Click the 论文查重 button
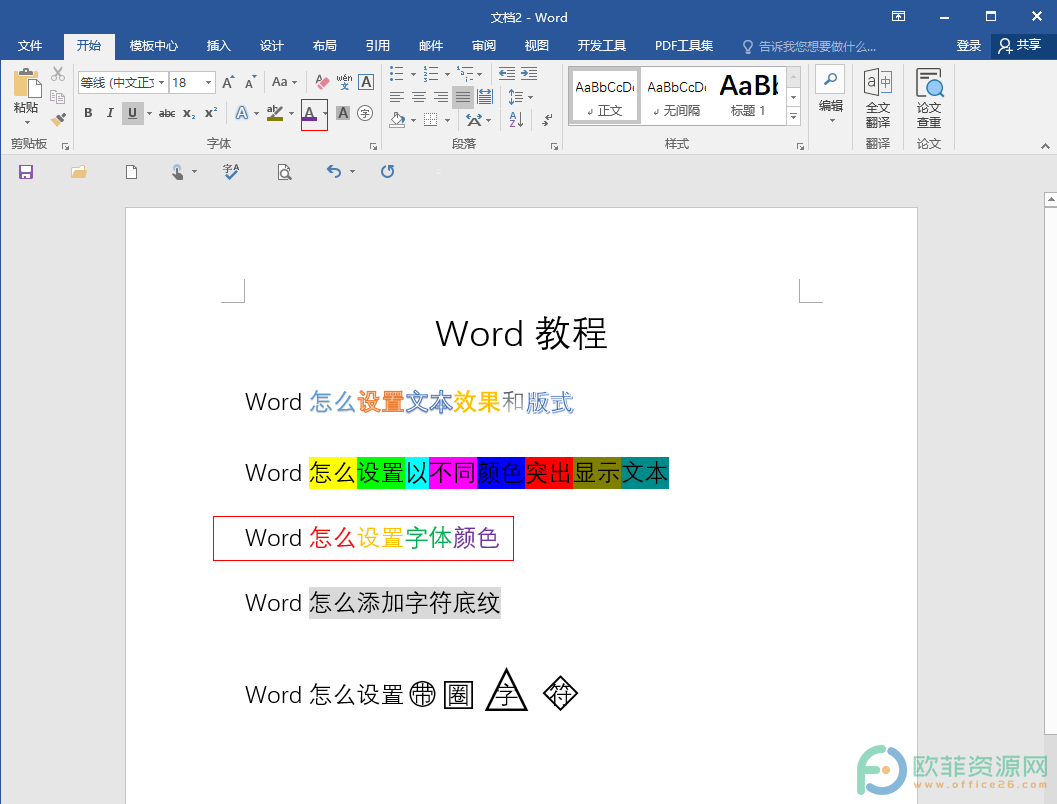The image size is (1057, 804). tap(929, 98)
